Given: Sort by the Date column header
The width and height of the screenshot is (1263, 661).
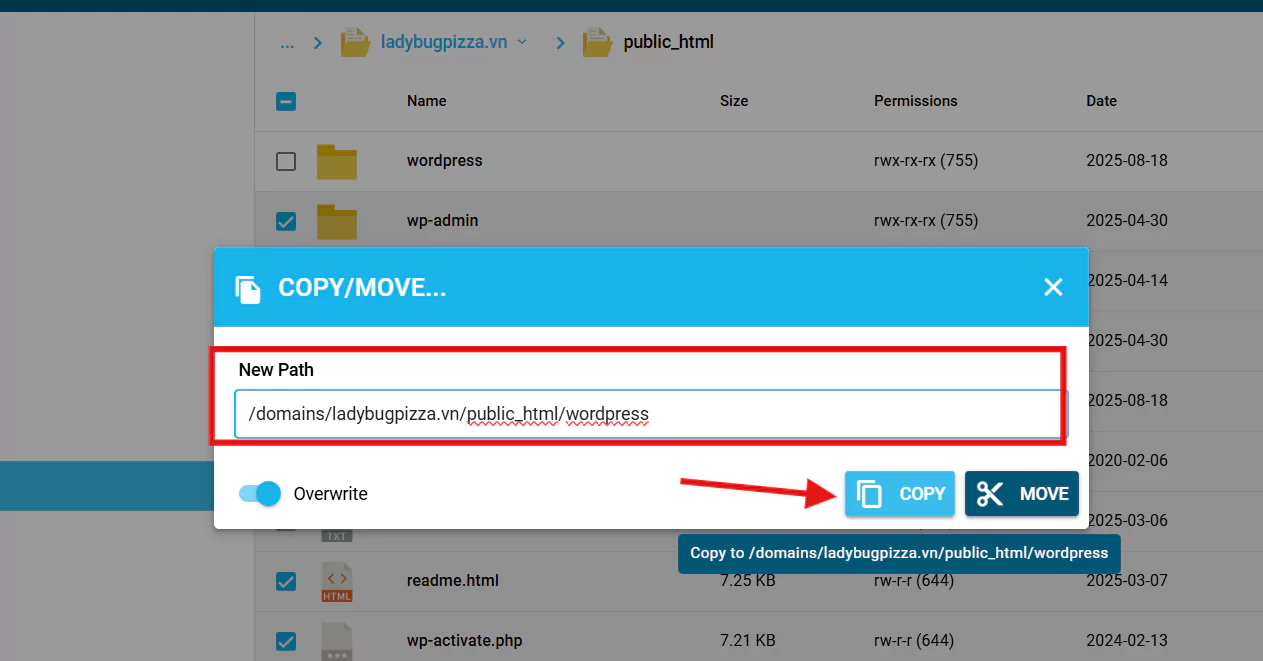Looking at the screenshot, I should [x=1102, y=101].
